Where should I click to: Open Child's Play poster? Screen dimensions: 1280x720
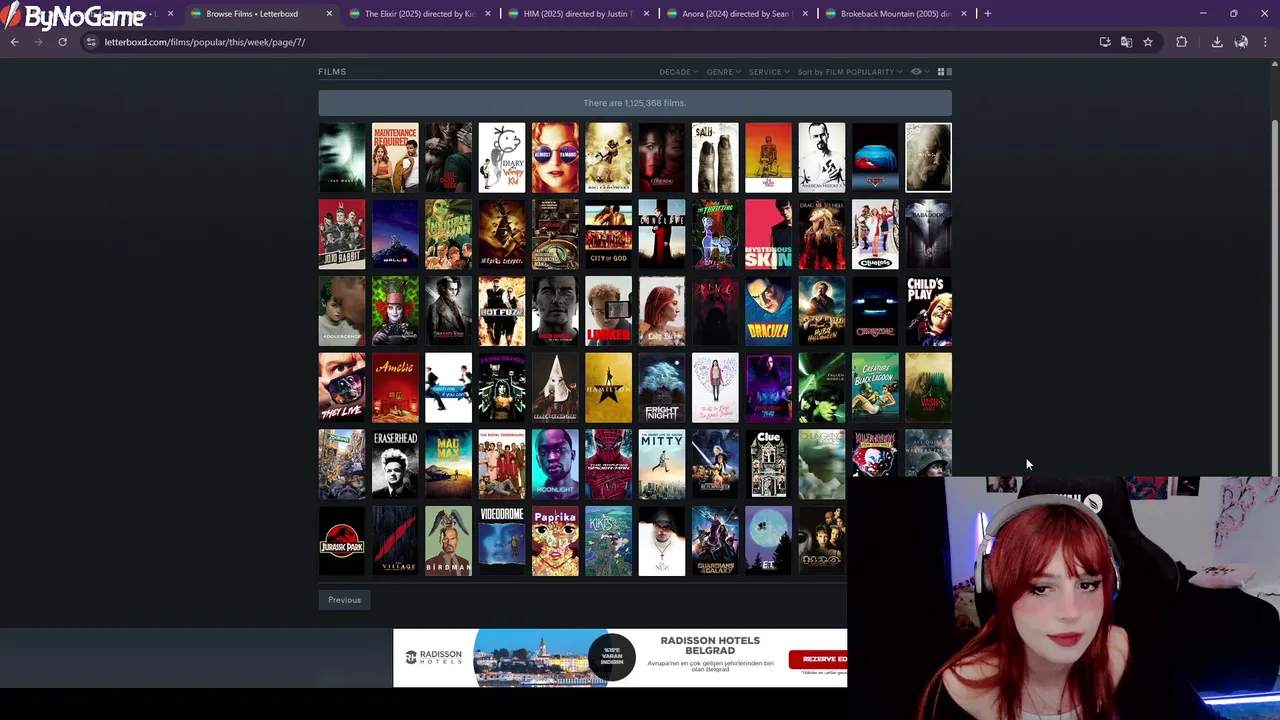(928, 311)
